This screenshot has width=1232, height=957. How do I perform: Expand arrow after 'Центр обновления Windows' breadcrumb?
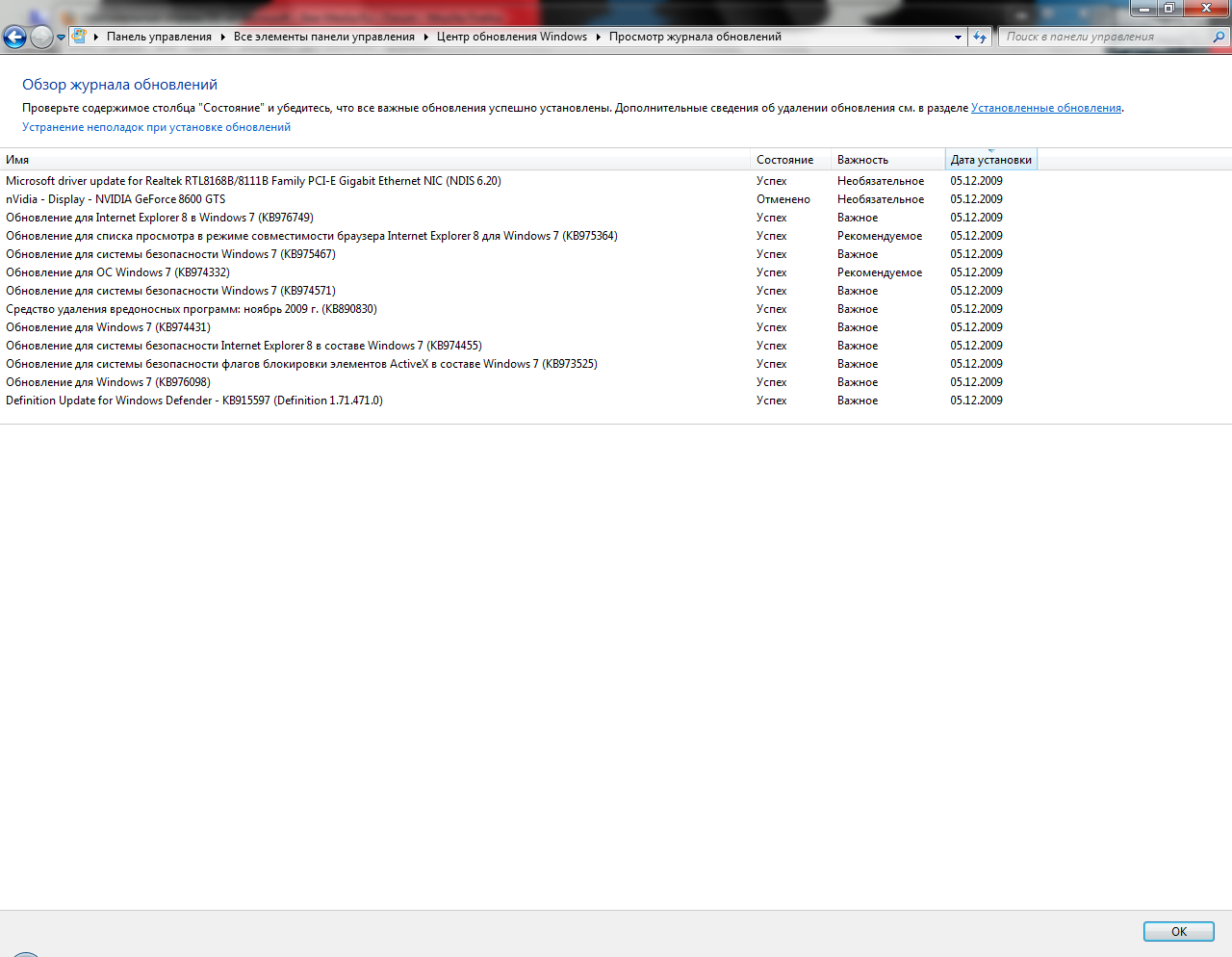tap(598, 37)
